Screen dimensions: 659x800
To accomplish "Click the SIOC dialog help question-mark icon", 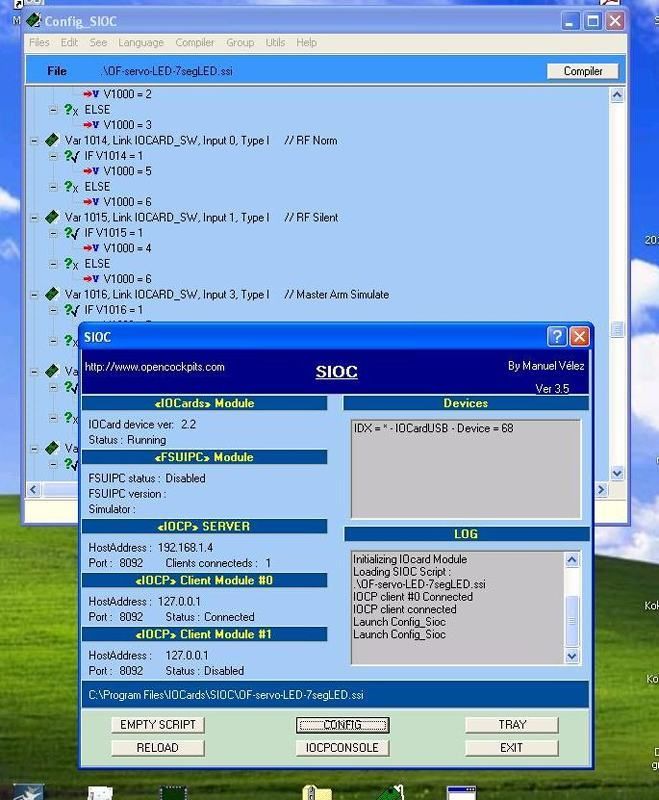I will 557,337.
